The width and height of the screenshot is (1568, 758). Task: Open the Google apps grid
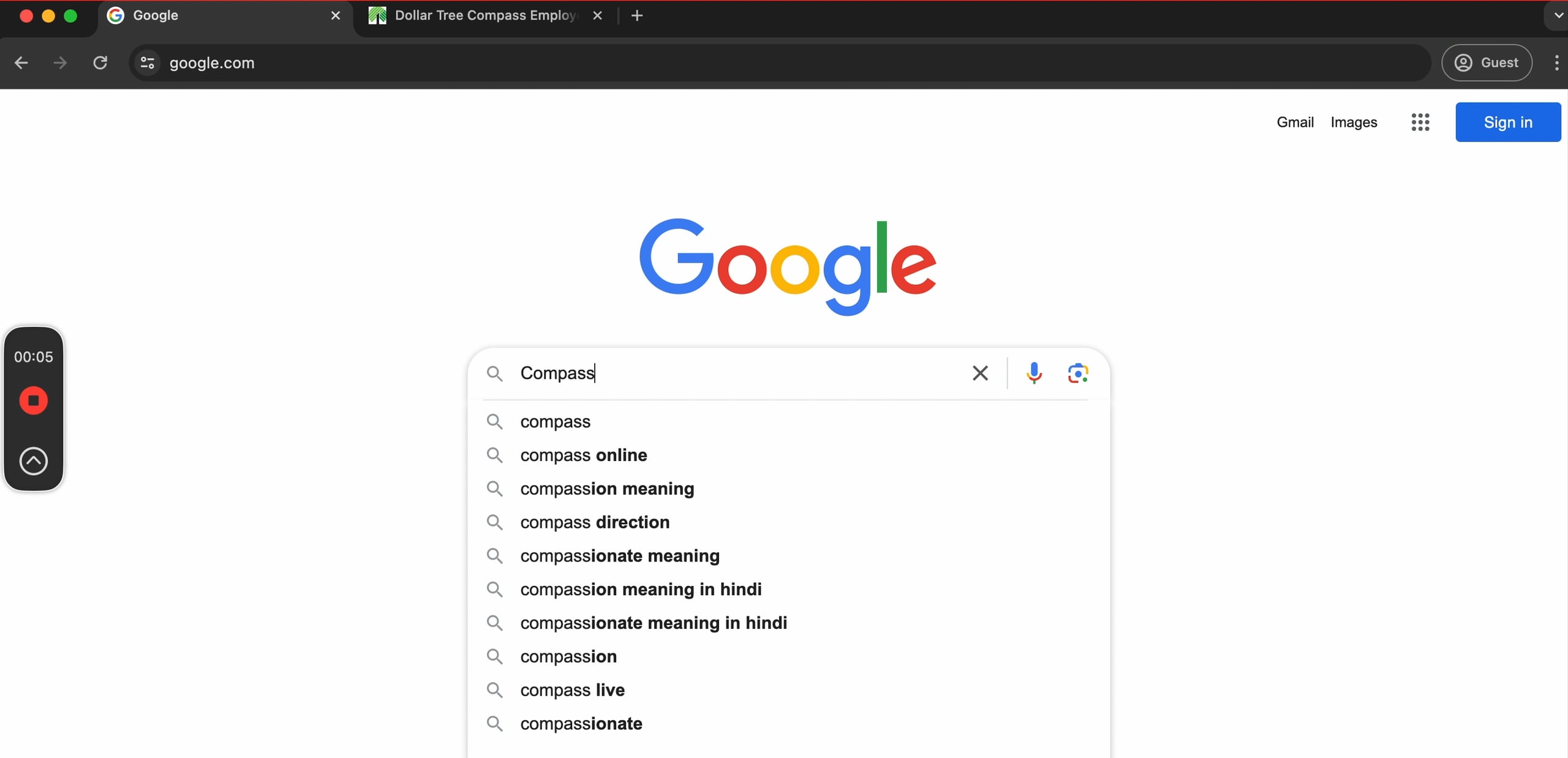point(1420,122)
